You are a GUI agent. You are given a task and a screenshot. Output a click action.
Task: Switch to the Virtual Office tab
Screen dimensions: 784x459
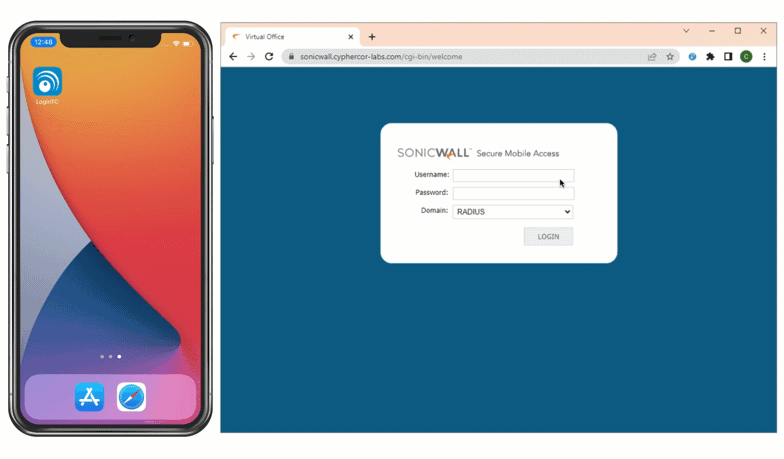[x=285, y=37]
